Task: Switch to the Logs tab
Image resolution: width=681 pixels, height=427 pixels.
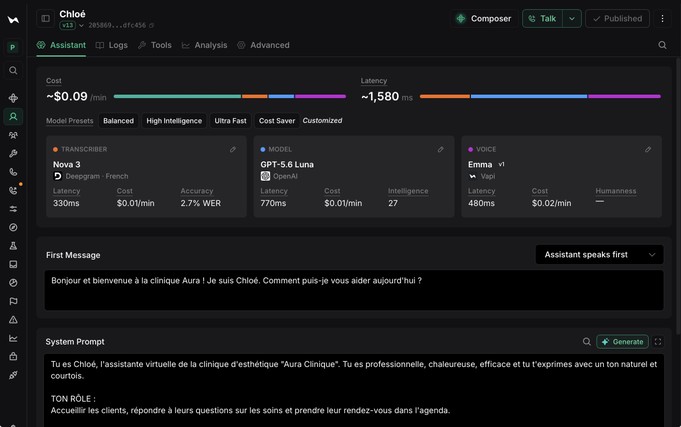Action: 112,45
